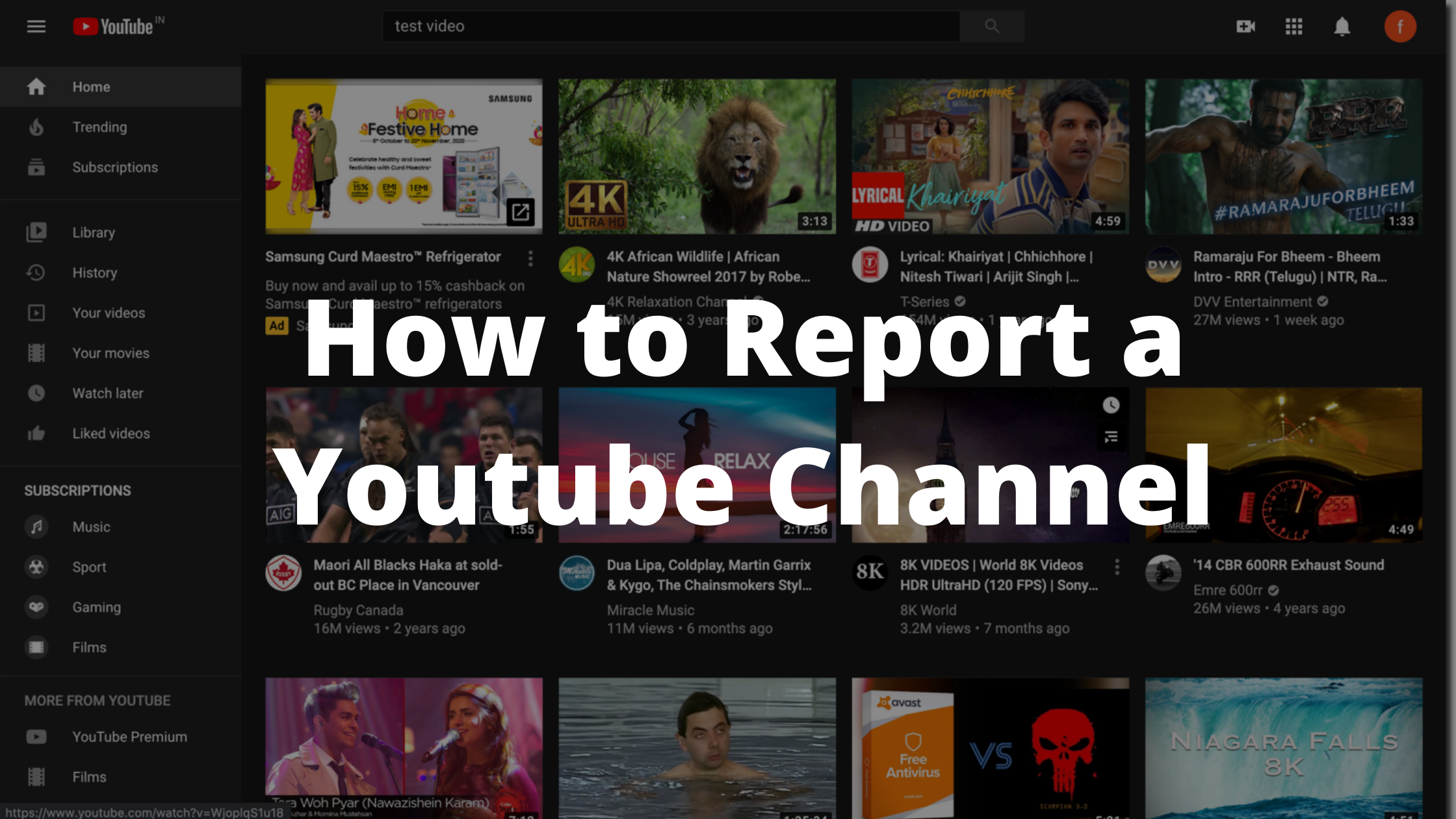Open the notifications bell

tap(1342, 27)
